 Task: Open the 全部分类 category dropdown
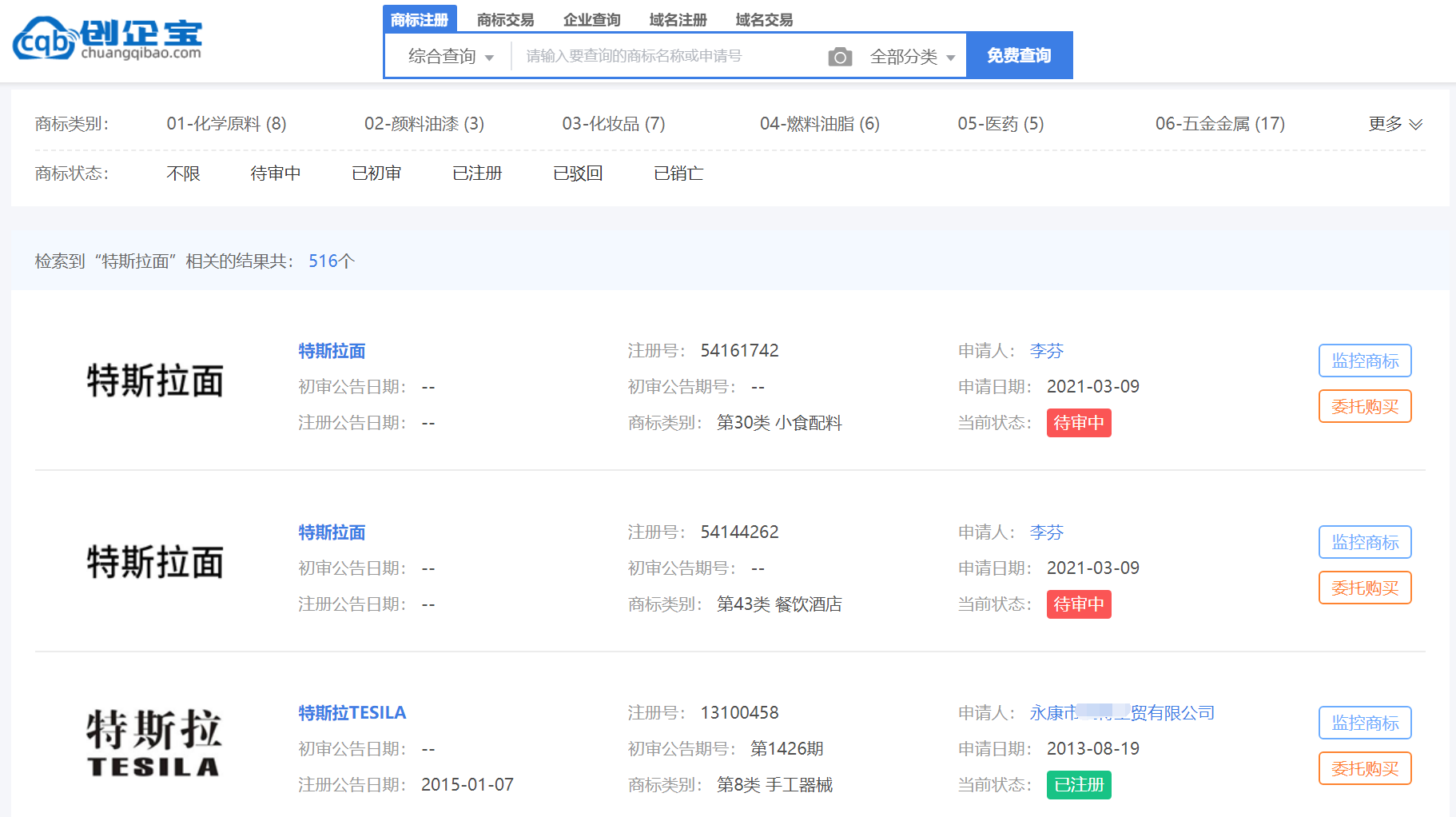tap(913, 57)
